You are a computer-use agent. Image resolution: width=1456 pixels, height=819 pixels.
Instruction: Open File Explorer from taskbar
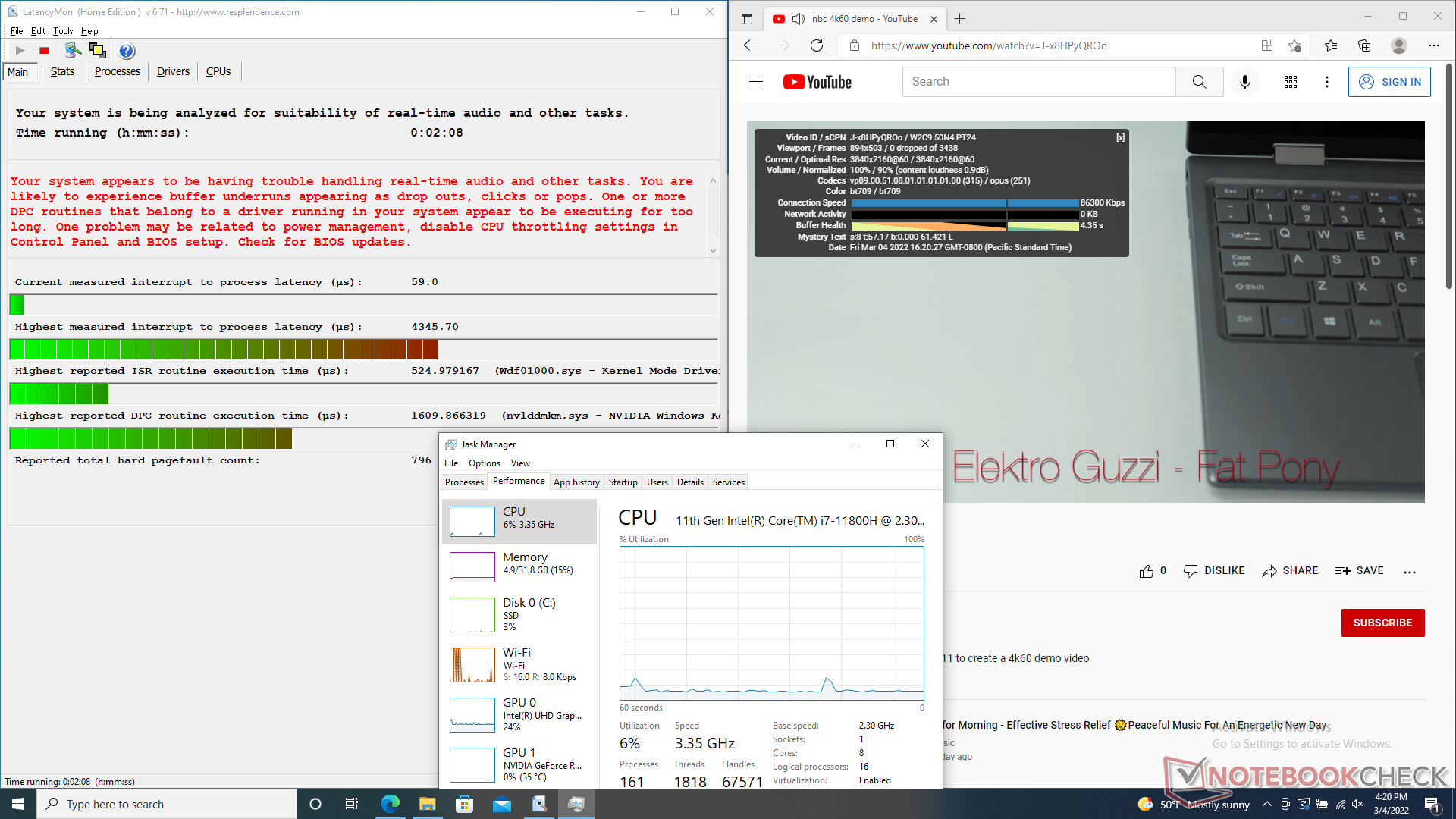(x=427, y=804)
